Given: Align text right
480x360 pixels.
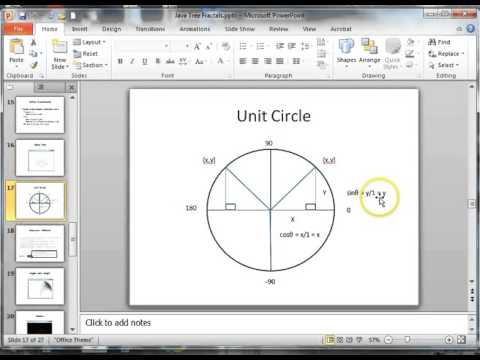Looking at the screenshot, I should click(x=268, y=61).
